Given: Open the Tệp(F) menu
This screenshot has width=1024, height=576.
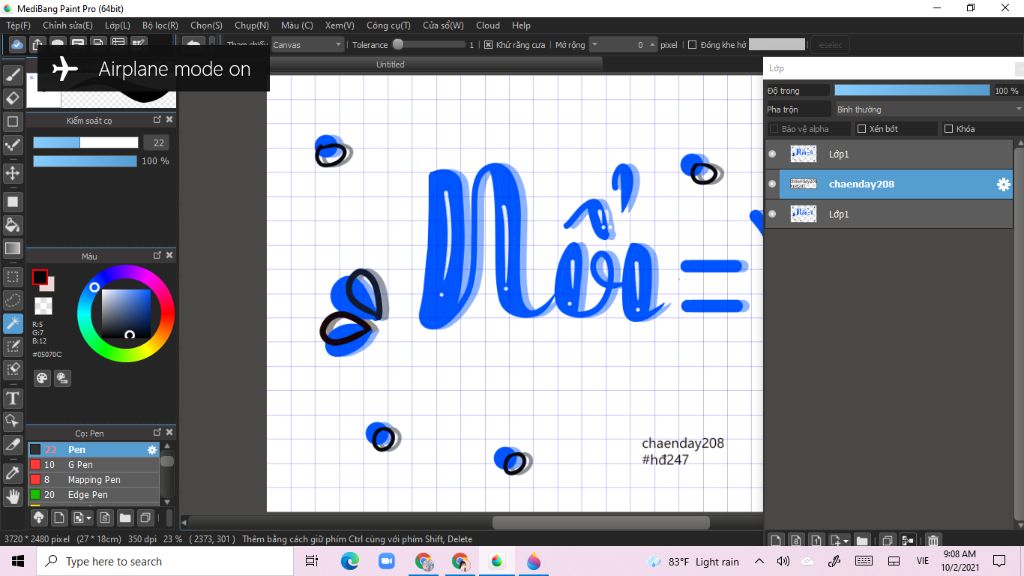Looking at the screenshot, I should (x=18, y=25).
